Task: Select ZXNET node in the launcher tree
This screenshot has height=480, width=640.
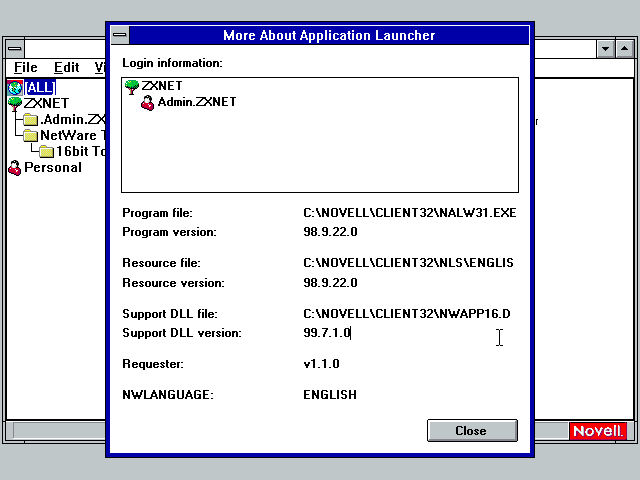Action: click(46, 103)
